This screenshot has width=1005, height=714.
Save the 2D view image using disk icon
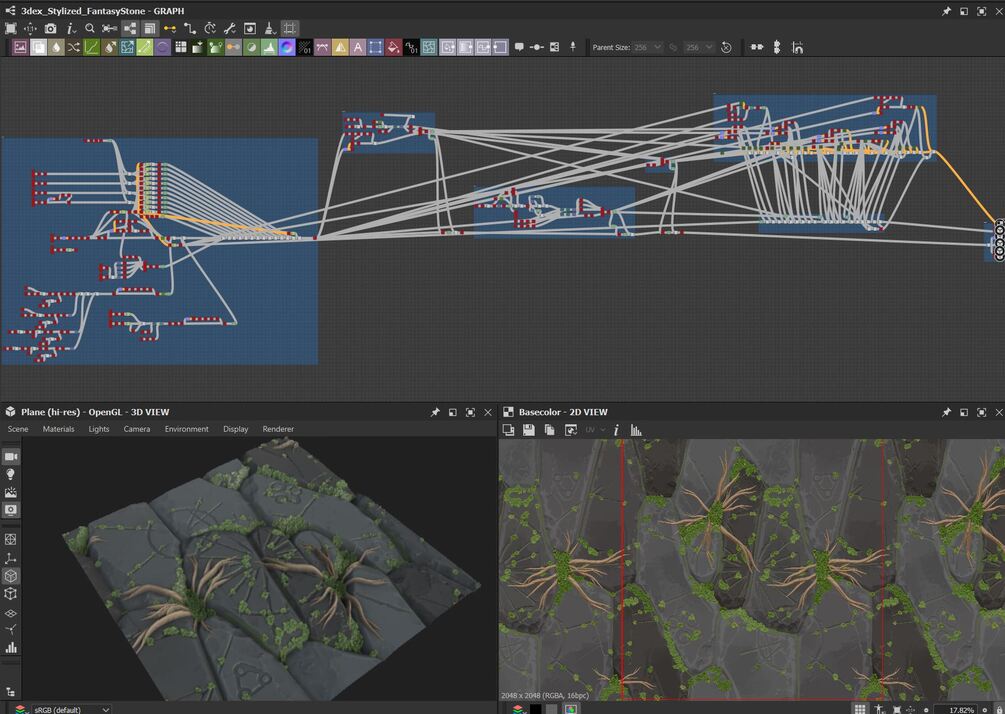click(528, 430)
